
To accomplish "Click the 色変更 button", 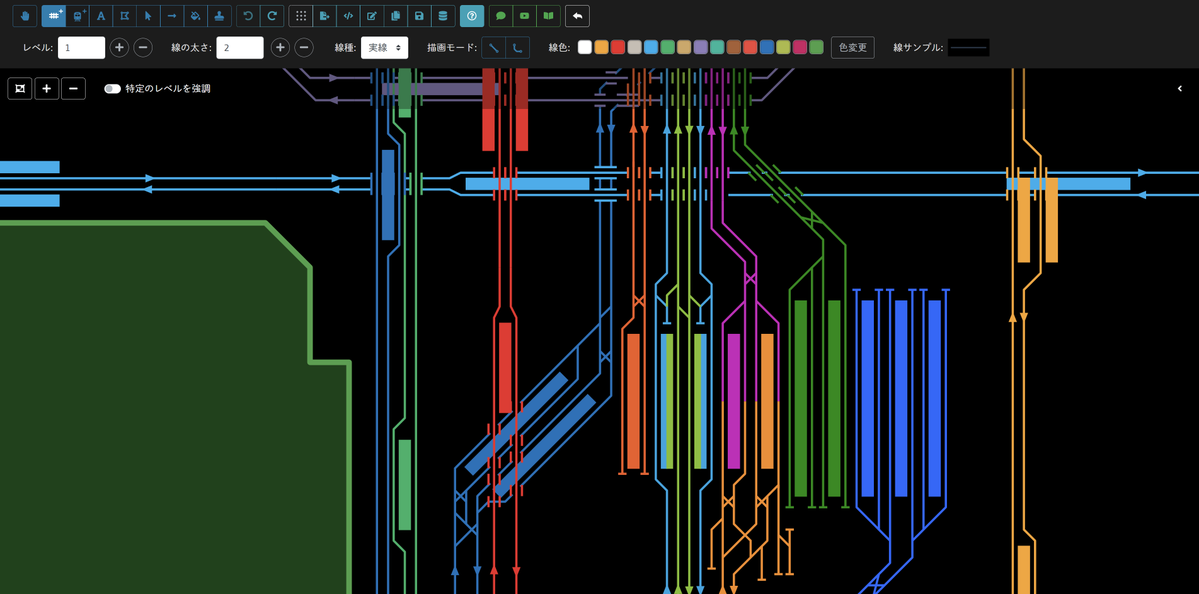I will (x=853, y=47).
